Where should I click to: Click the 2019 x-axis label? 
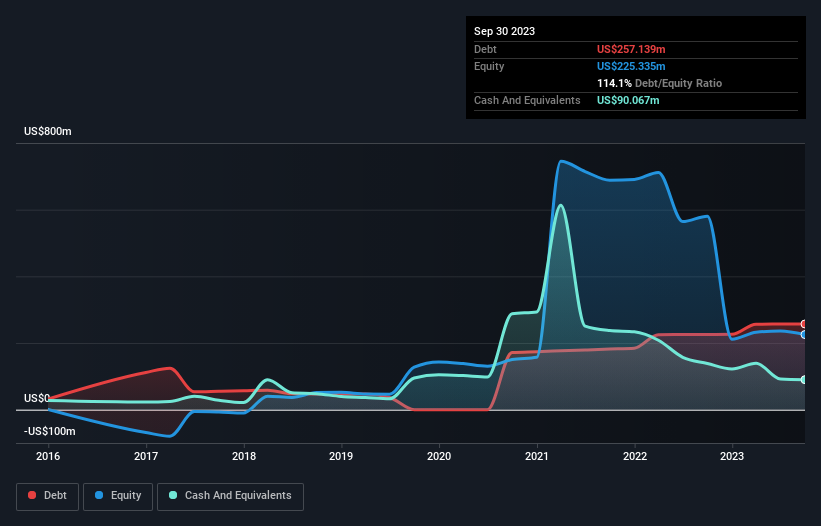click(x=341, y=456)
